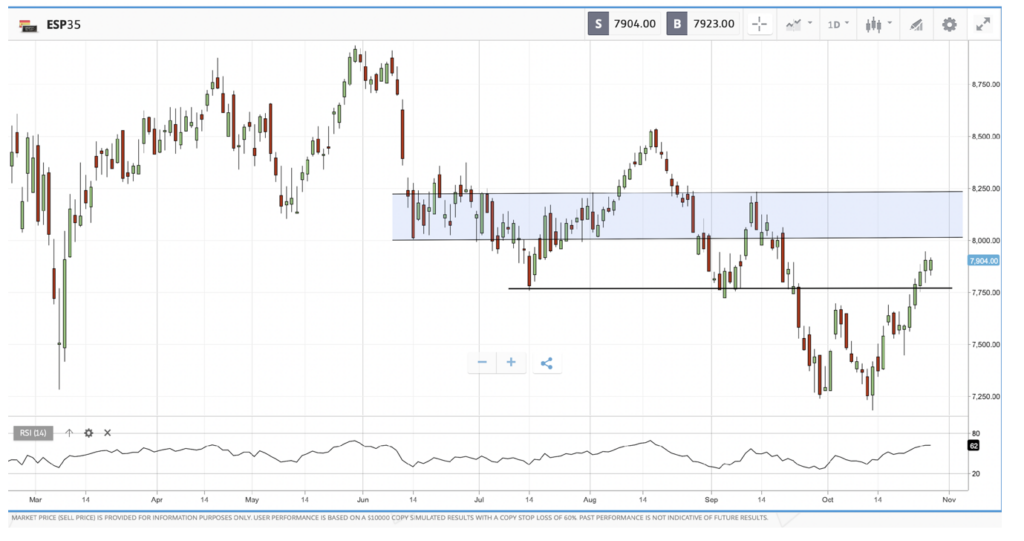Image resolution: width=1024 pixels, height=541 pixels.
Task: Open the candlestick chart type dropdown
Action: (x=878, y=24)
